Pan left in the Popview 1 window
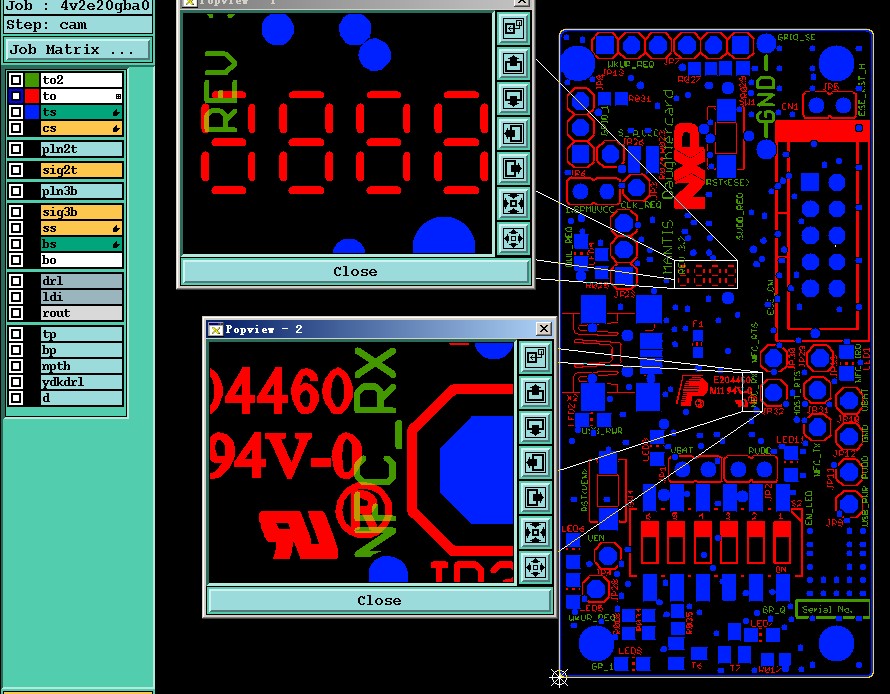Viewport: 890px width, 694px height. (513, 133)
